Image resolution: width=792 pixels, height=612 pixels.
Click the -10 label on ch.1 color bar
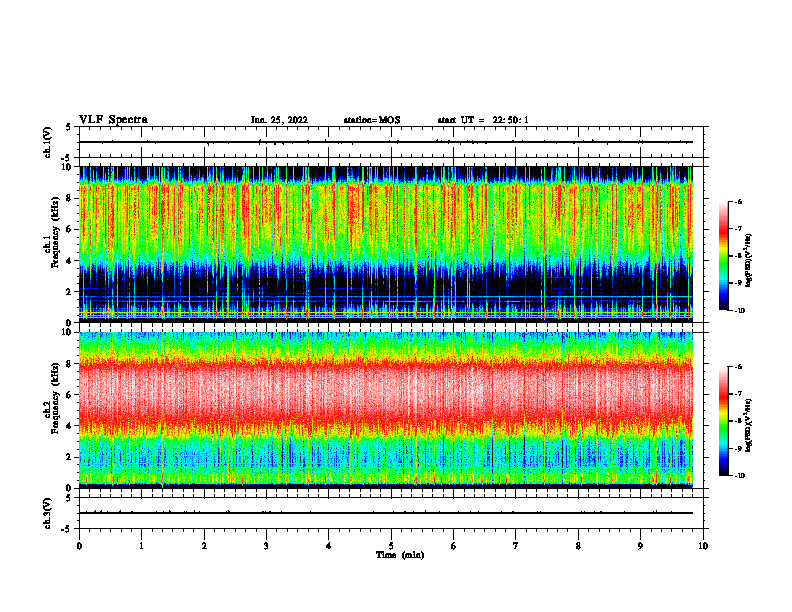pos(739,311)
